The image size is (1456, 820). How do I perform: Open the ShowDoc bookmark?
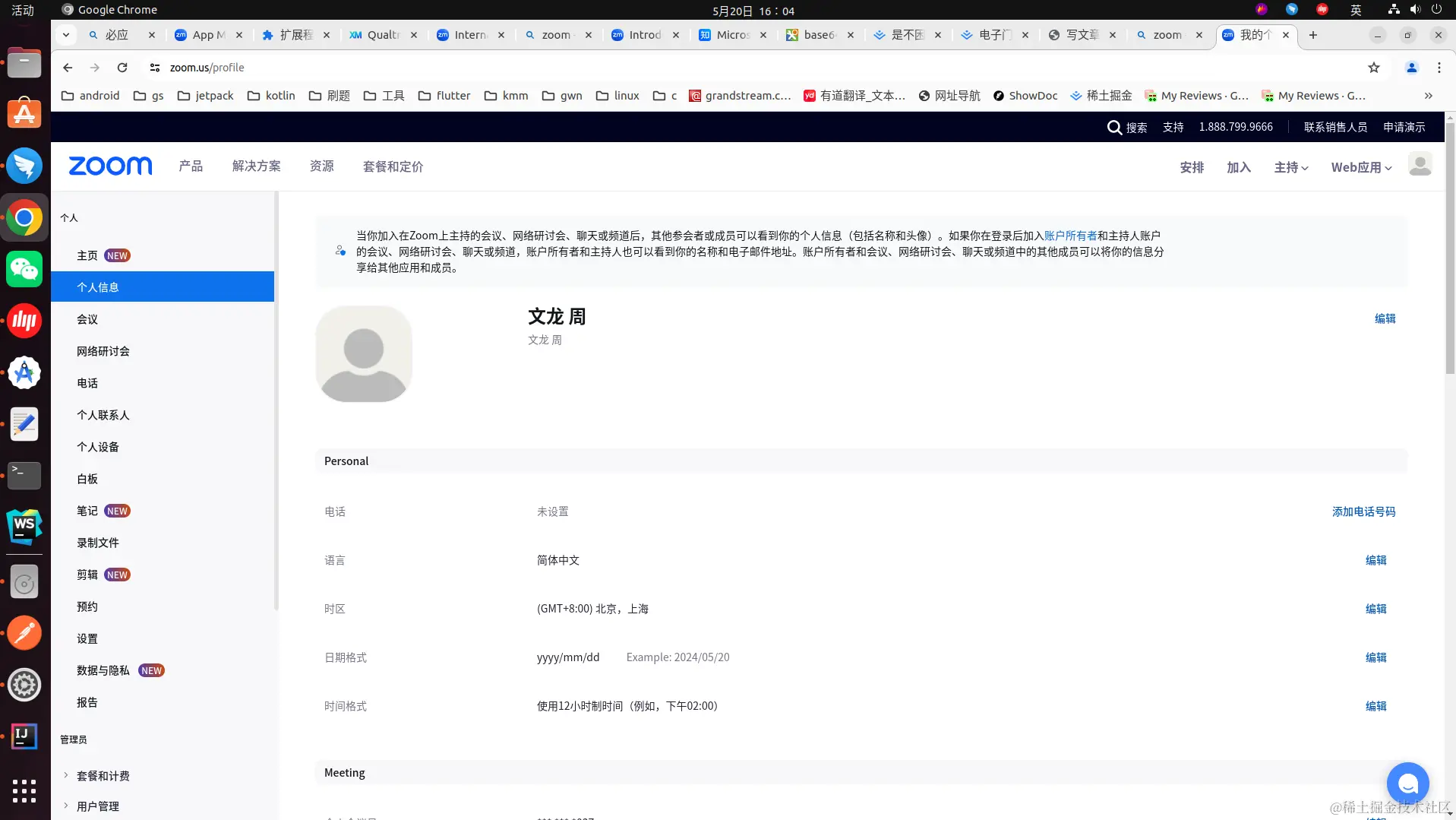(x=1025, y=96)
